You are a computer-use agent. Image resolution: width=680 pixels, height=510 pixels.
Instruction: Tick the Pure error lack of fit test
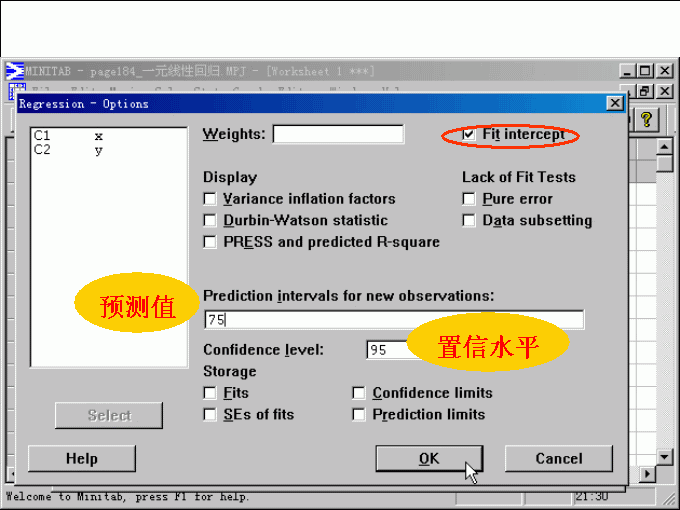click(469, 199)
